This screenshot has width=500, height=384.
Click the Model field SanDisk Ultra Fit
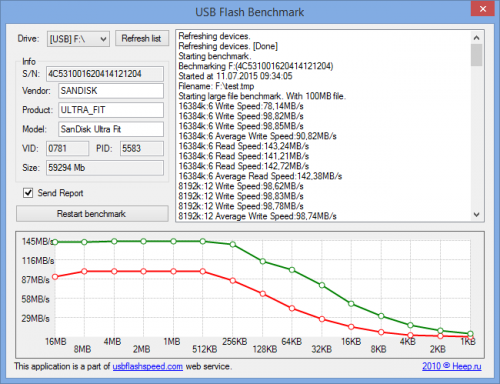click(x=111, y=129)
